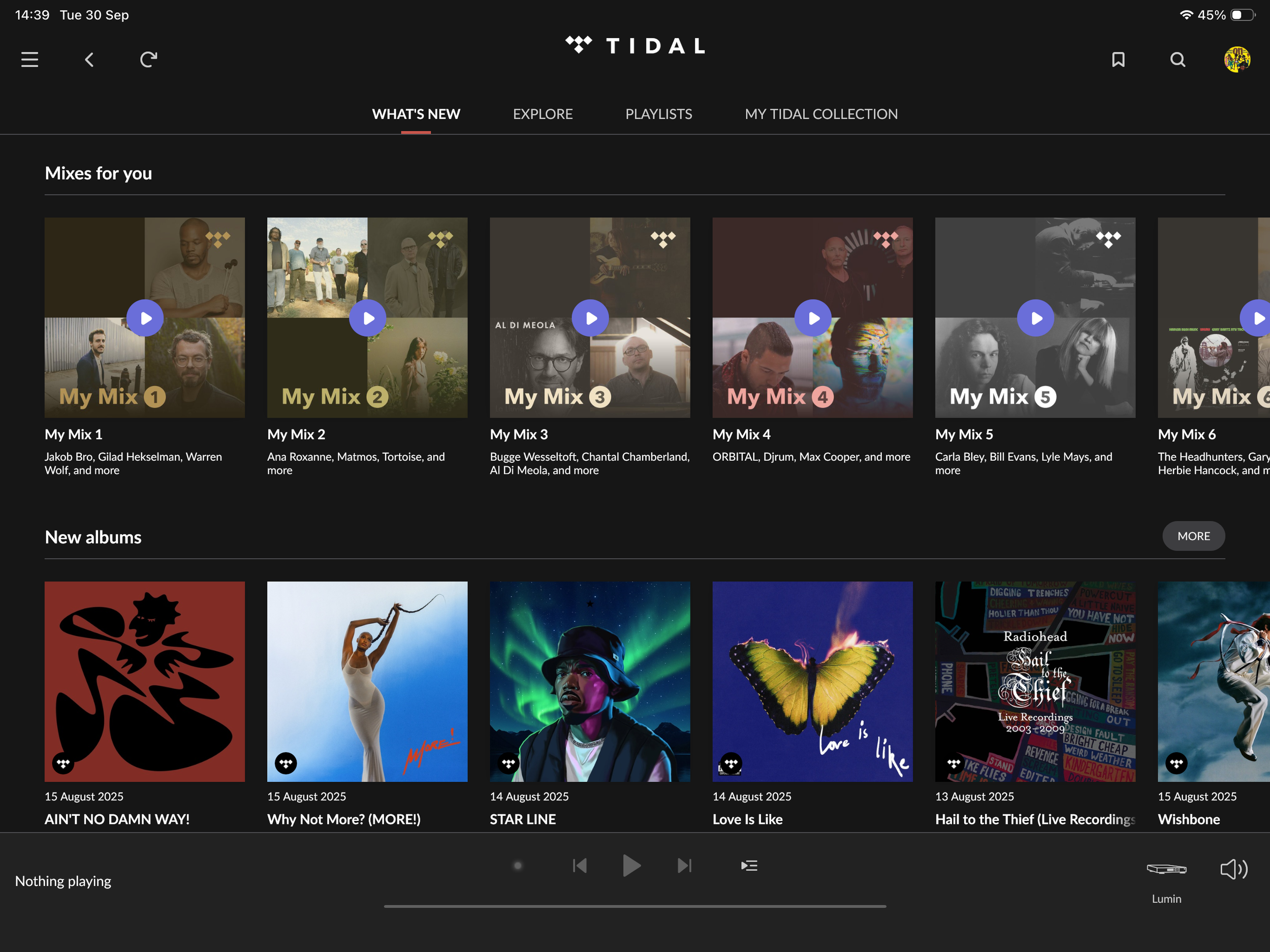
Task: Switch to the Explore tab
Action: (543, 114)
